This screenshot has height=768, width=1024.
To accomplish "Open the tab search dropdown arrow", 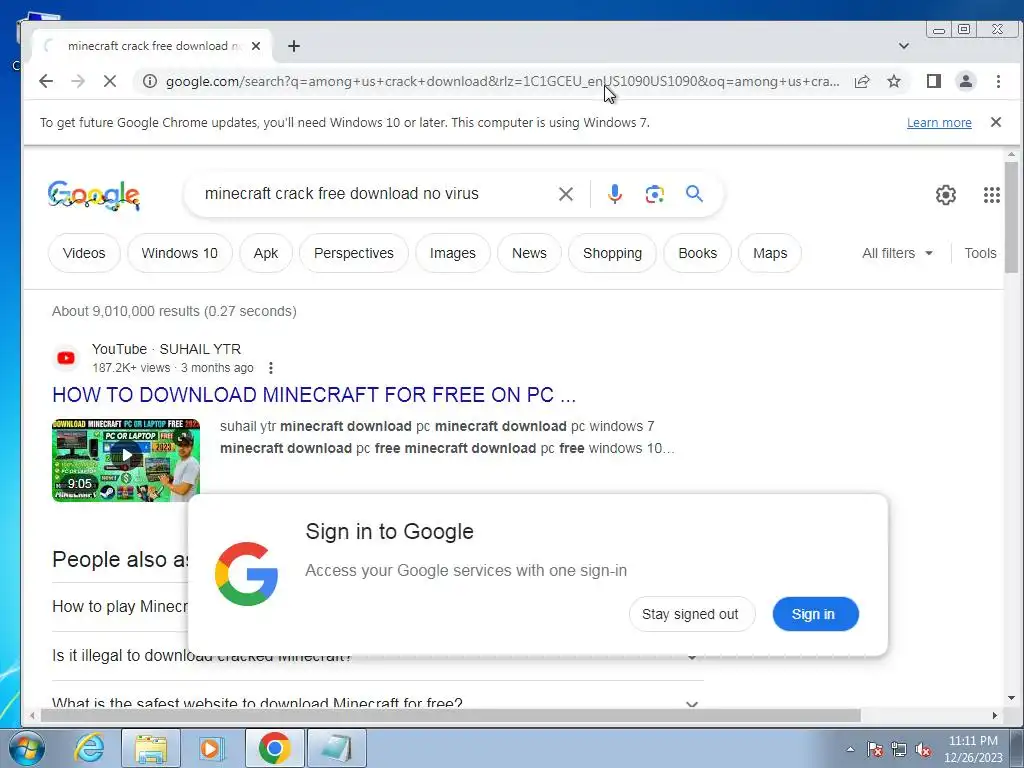I will click(904, 46).
